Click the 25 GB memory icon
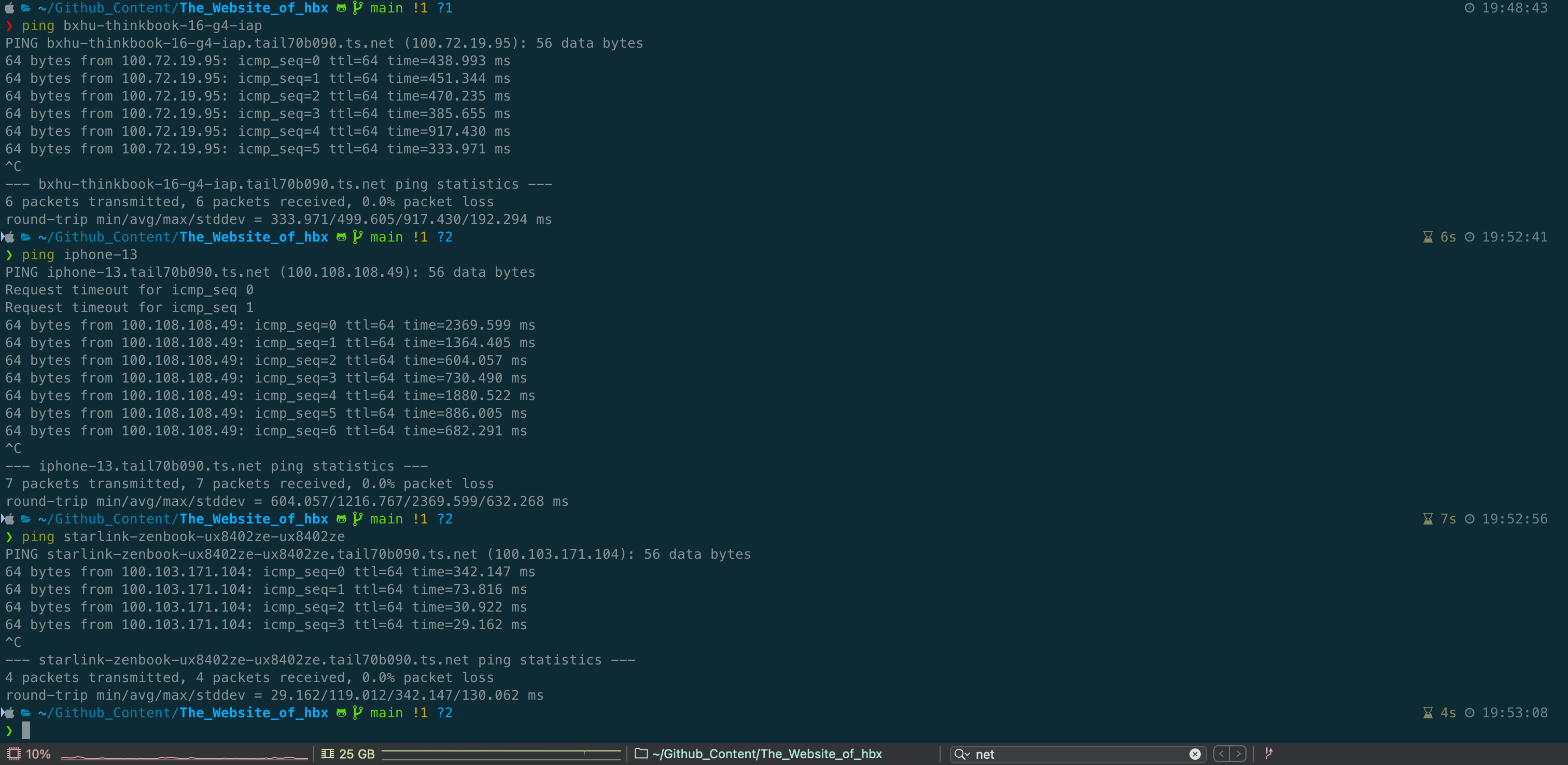The height and width of the screenshot is (765, 1568). [328, 754]
